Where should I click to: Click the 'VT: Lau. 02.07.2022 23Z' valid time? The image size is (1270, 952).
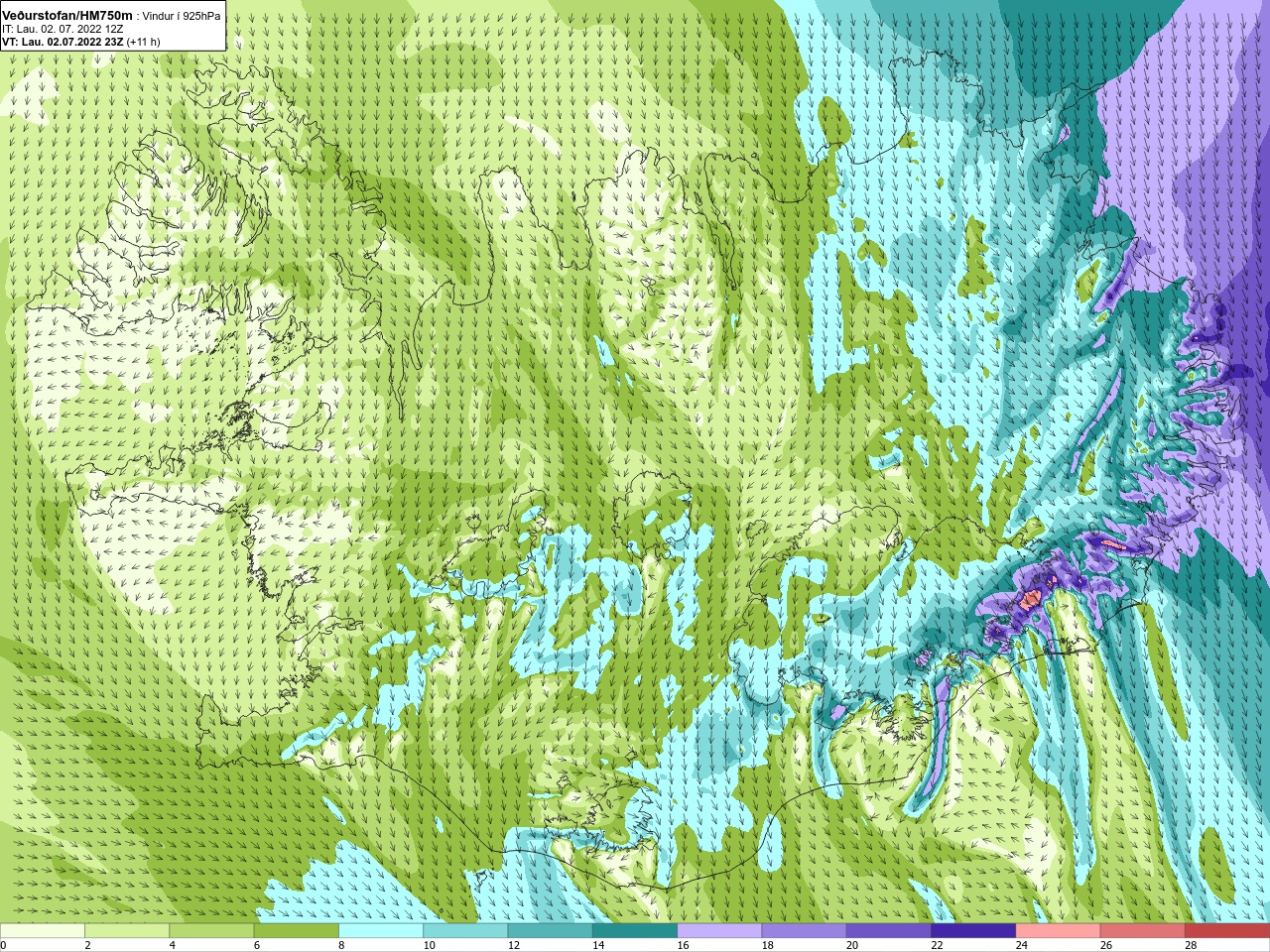click(x=63, y=42)
